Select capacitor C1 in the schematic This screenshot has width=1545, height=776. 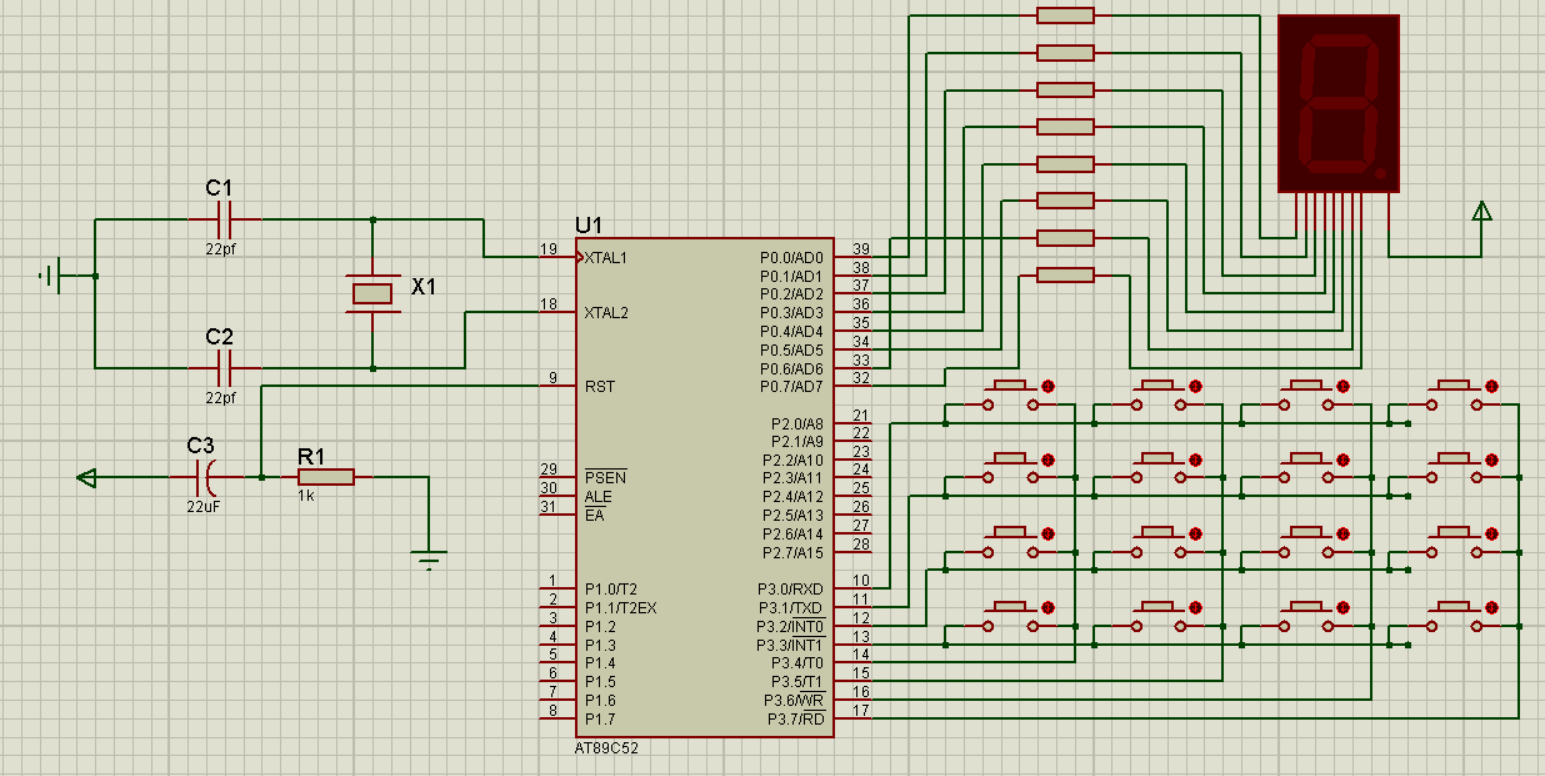[224, 219]
